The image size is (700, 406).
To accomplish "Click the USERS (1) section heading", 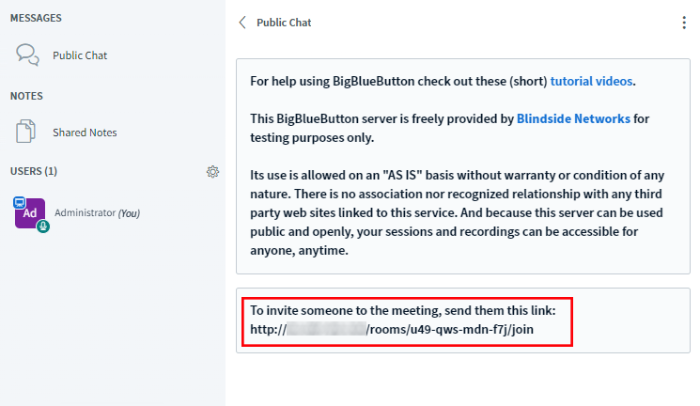I will [33, 171].
